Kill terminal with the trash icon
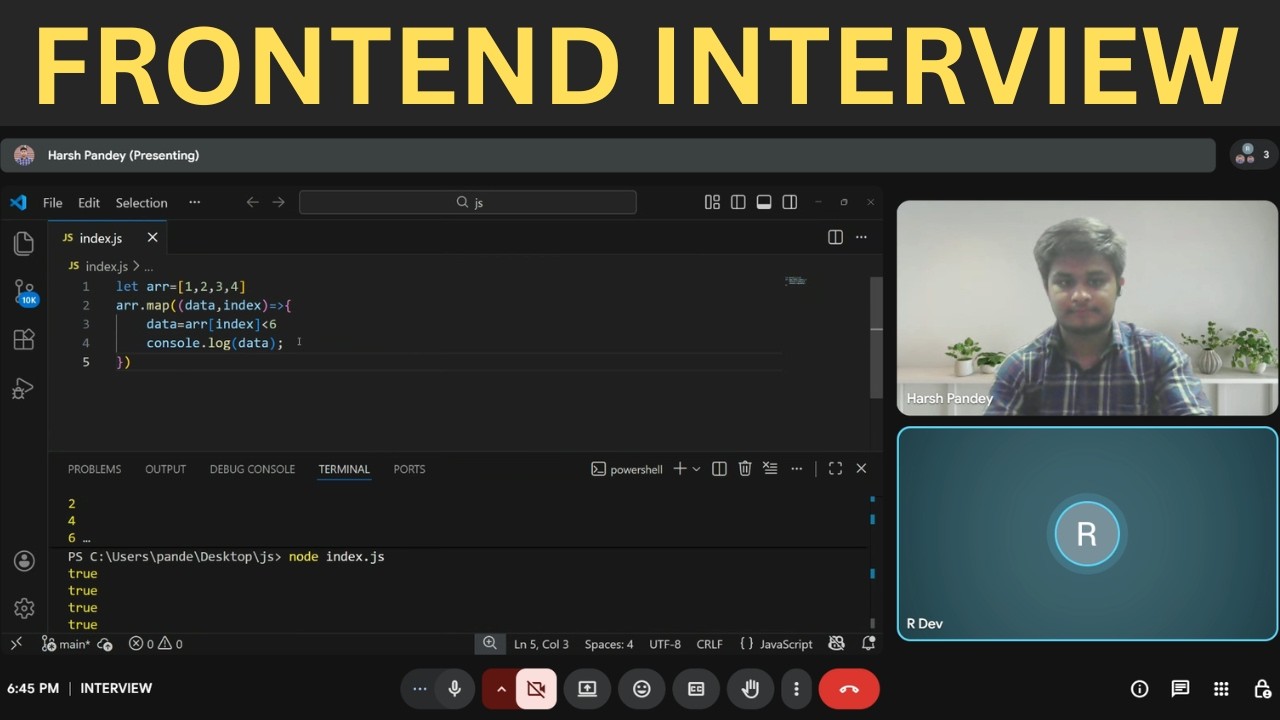This screenshot has width=1280, height=720. [x=745, y=468]
